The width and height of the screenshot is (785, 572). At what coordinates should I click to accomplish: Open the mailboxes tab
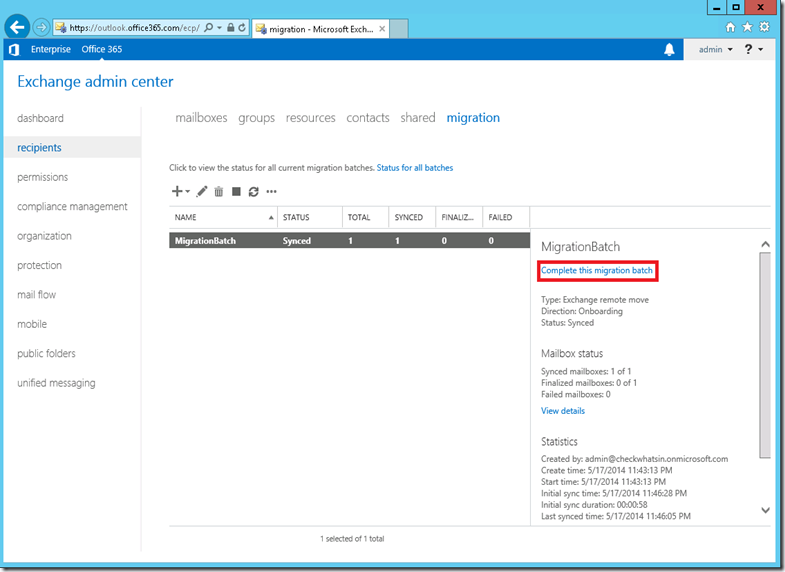[201, 118]
